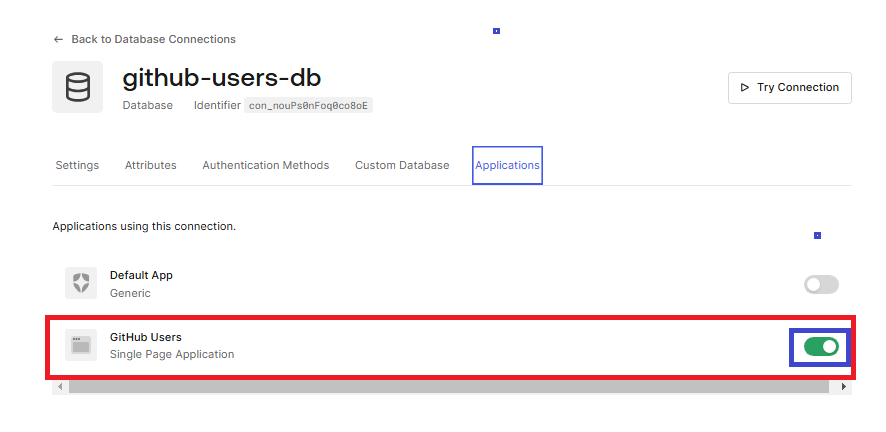Screen dimensions: 886x432
Task: Click the horizontal scrollbar left arrow
Action: (x=60, y=387)
